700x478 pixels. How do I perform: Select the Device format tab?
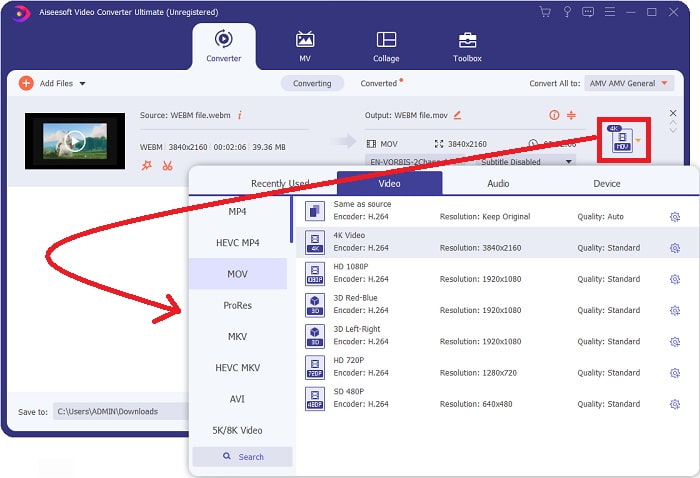pos(606,183)
